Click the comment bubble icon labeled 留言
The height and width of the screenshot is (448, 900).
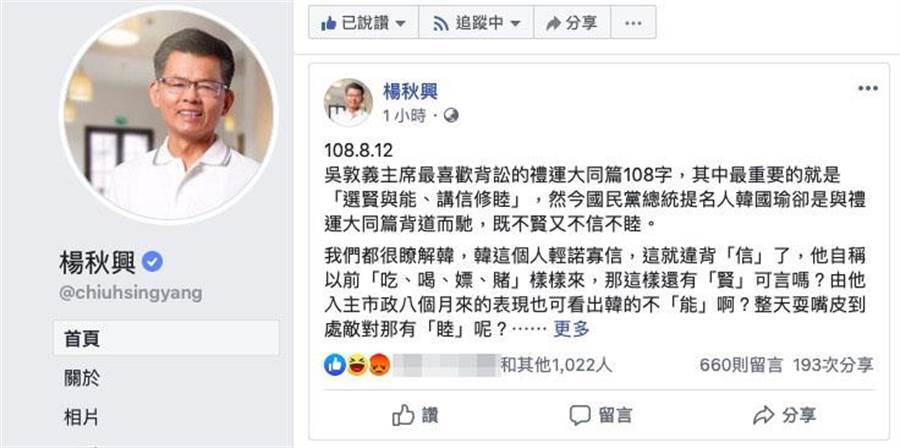coord(580,415)
